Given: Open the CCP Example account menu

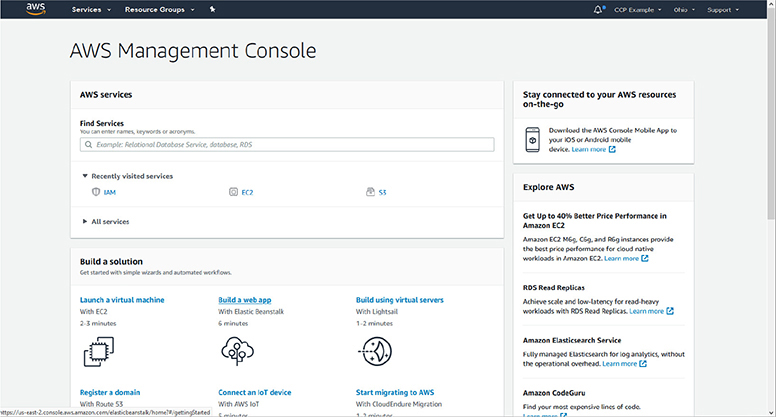Looking at the screenshot, I should tap(639, 9).
